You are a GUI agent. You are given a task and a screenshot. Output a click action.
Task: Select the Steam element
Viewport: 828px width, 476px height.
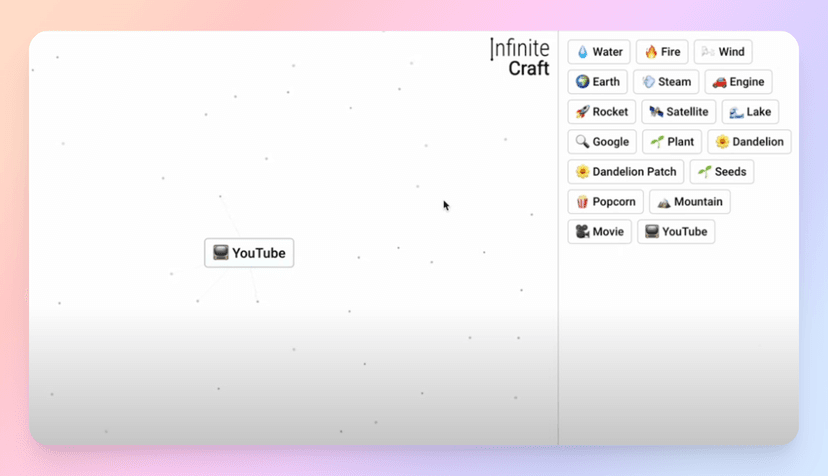point(666,82)
